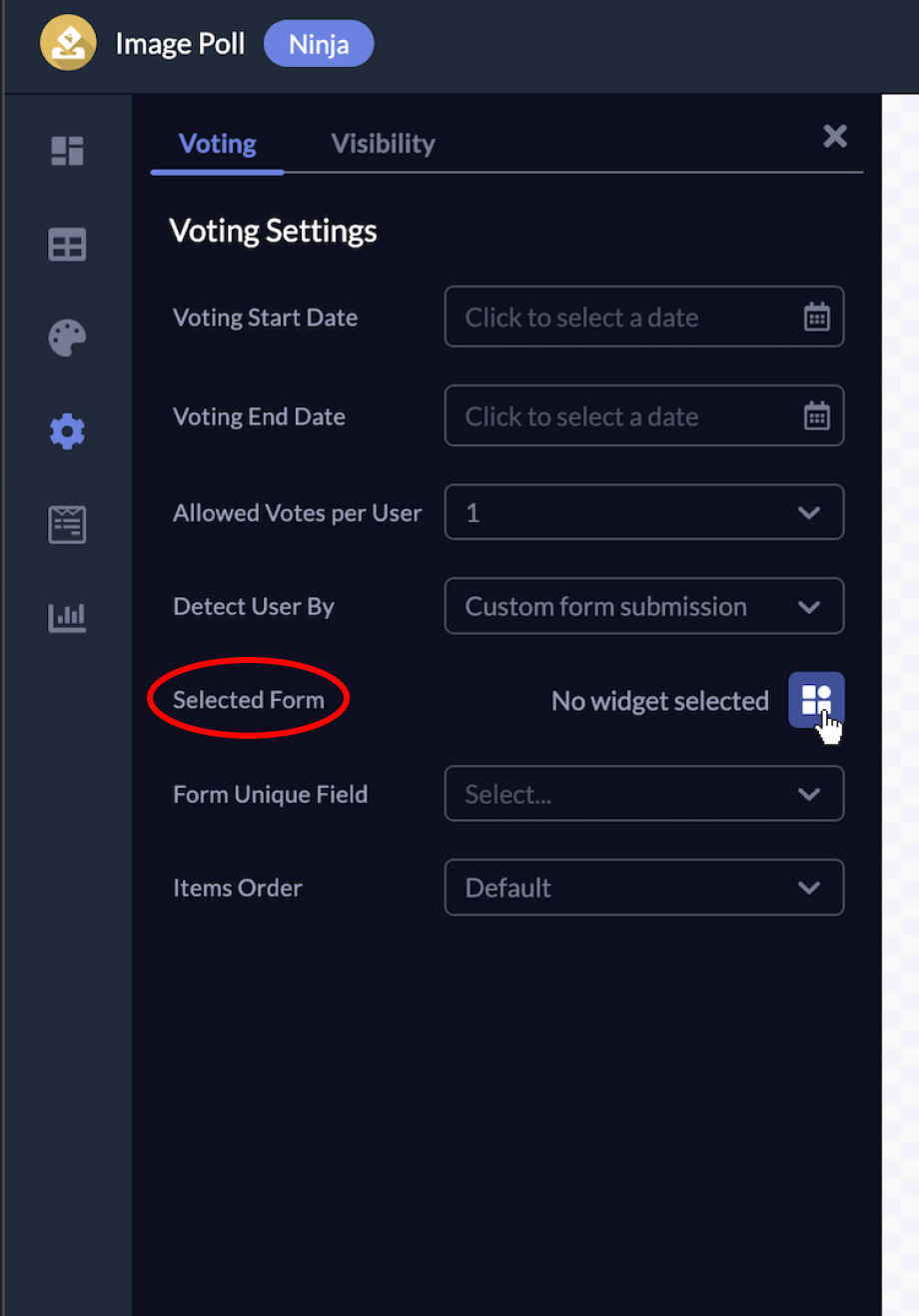This screenshot has width=919, height=1316.
Task: Close the settings panel with the X
Action: [x=835, y=137]
